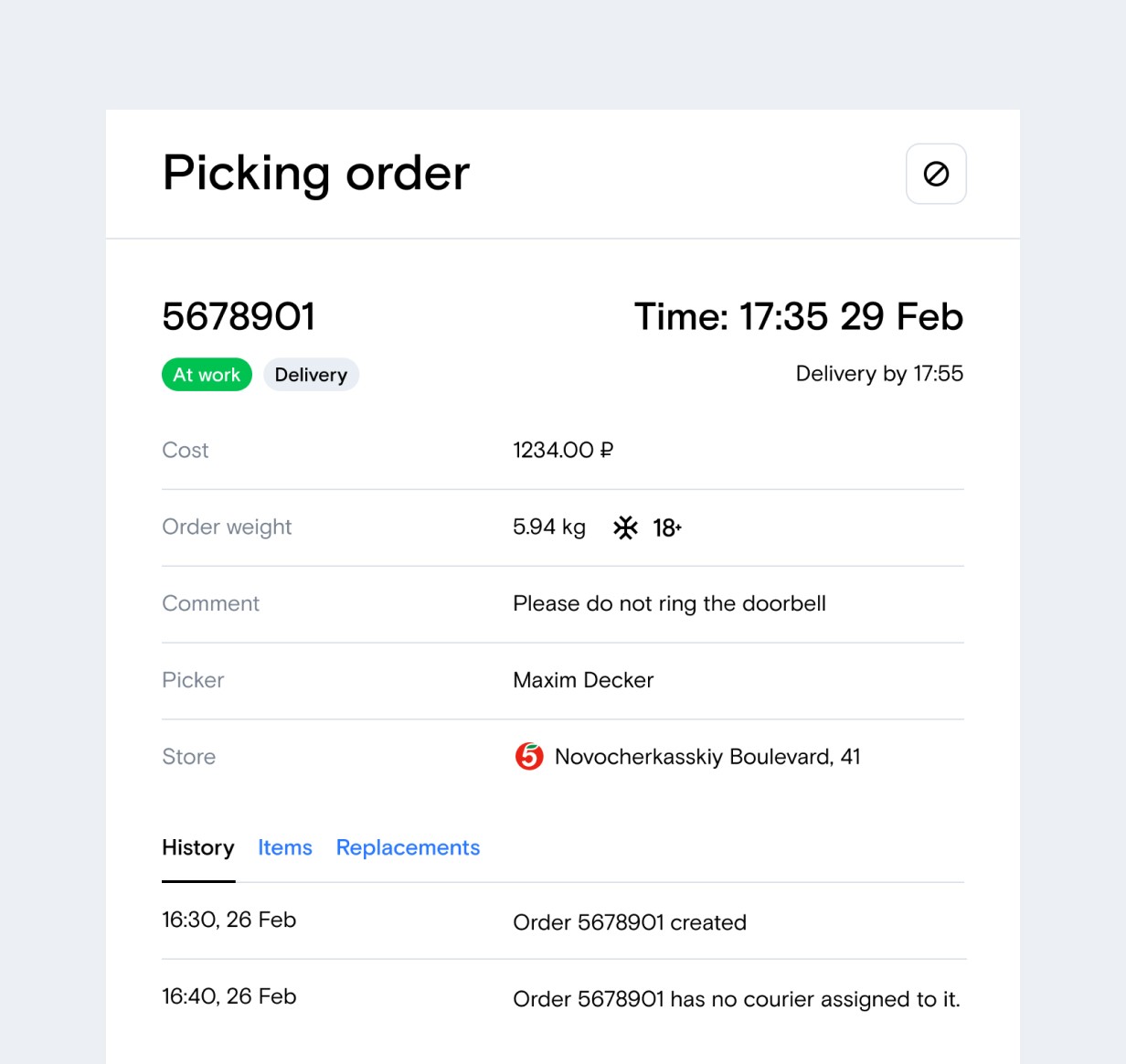Open the Replacements tab

[408, 847]
